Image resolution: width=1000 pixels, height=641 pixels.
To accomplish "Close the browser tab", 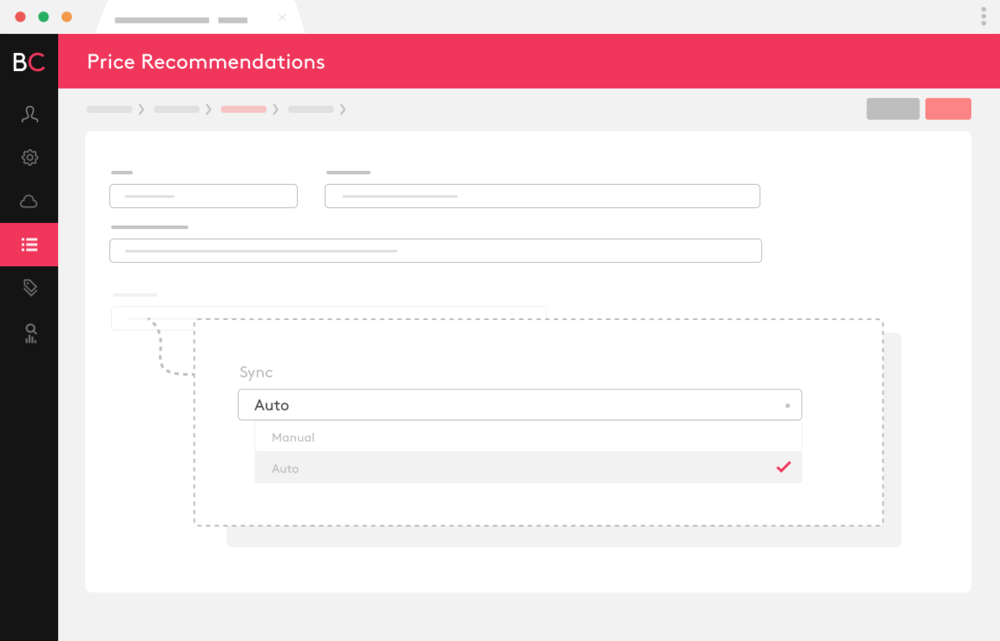I will tap(282, 18).
